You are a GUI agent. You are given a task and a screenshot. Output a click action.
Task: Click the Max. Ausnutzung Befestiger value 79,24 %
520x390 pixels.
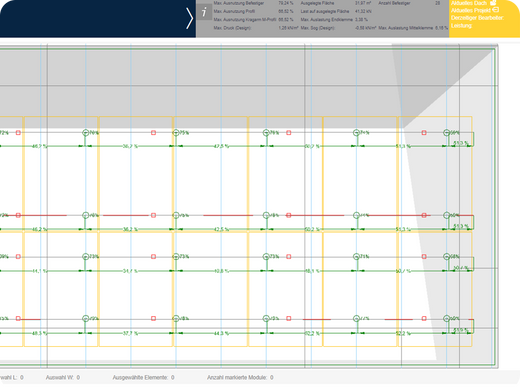[x=286, y=3]
